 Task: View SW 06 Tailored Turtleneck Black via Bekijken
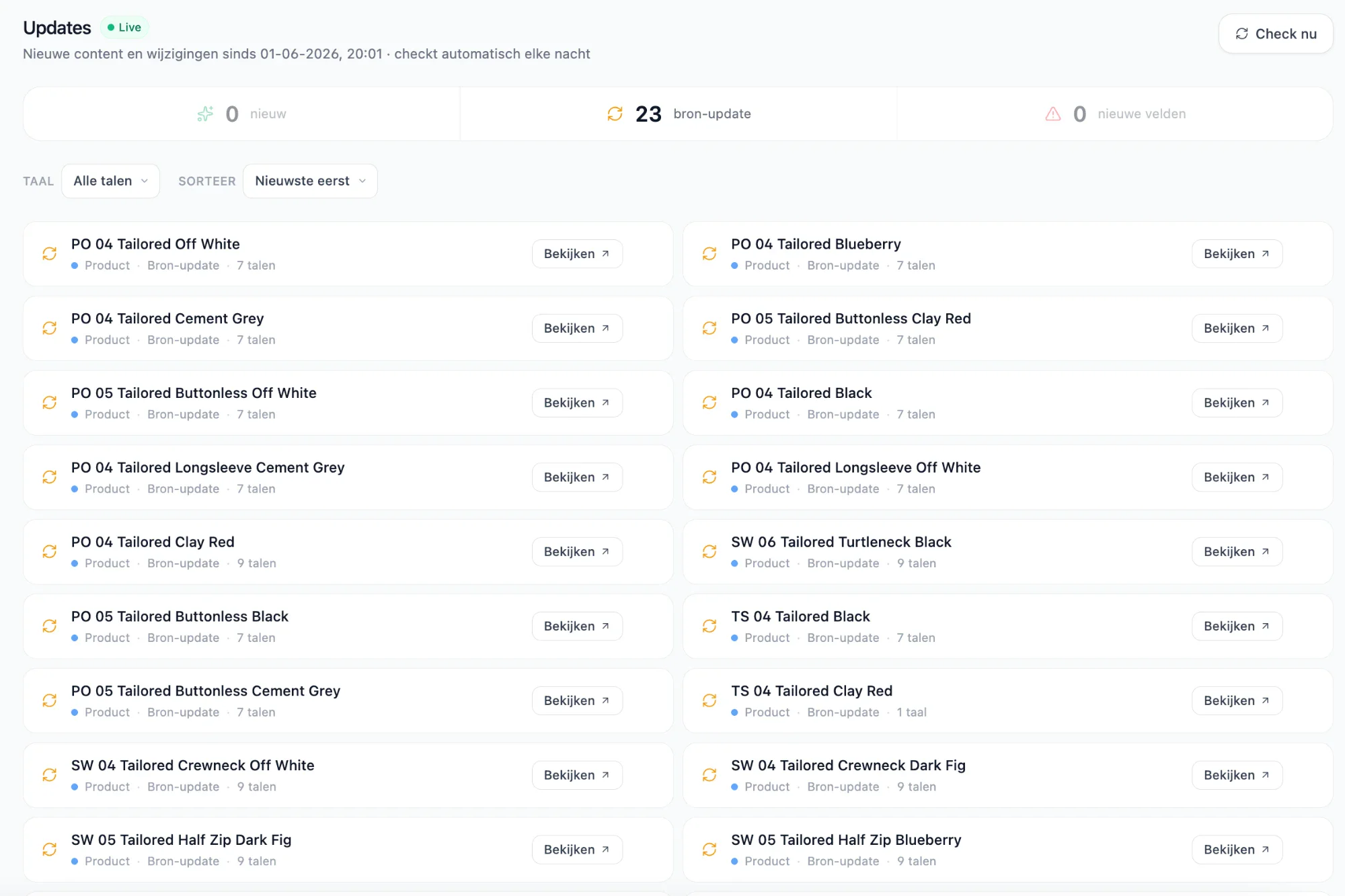coord(1237,552)
